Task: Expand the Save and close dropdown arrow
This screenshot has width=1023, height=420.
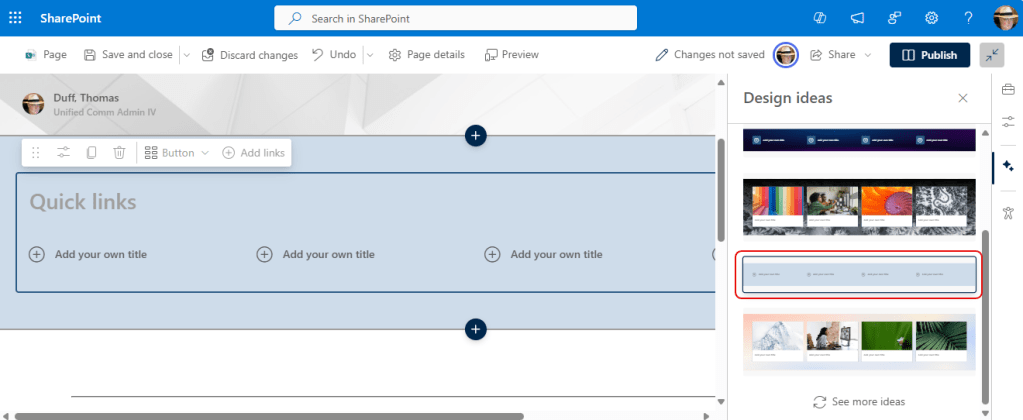Action: [186, 55]
